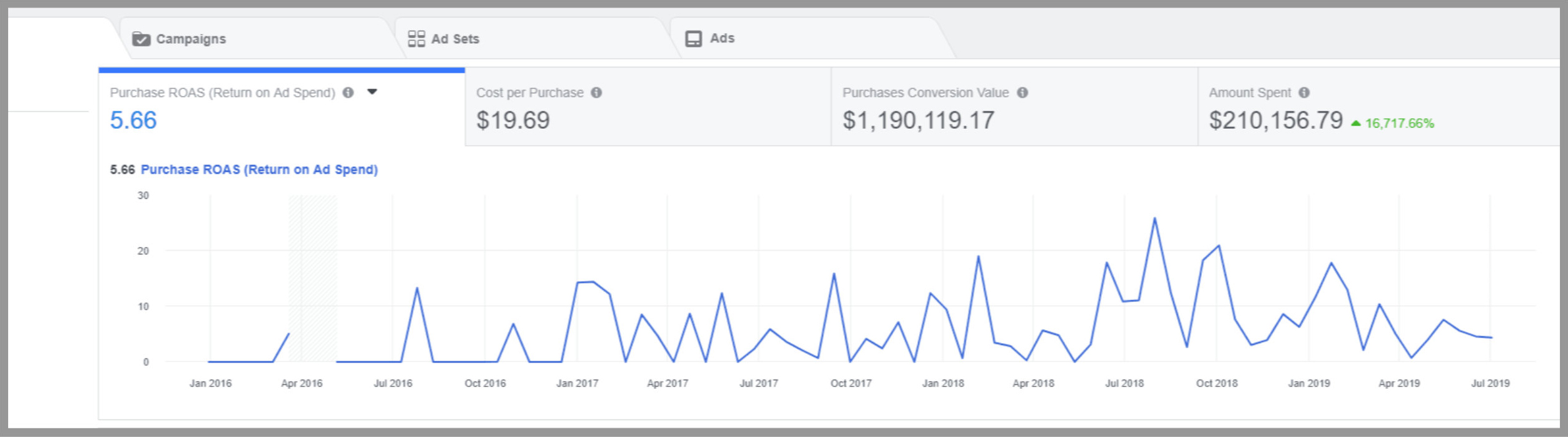Click the highest chart peak after Jul 2018

coord(1154,219)
